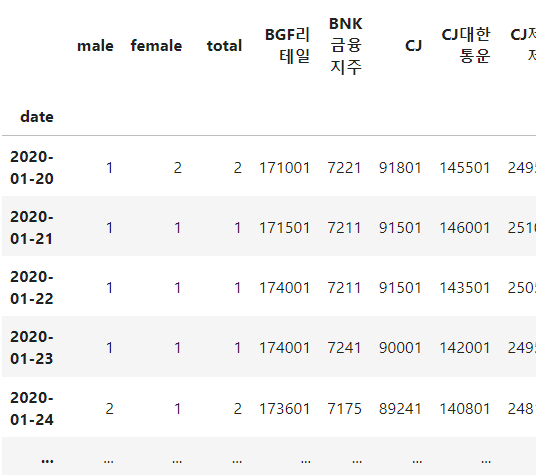This screenshot has width=536, height=475.
Task: Click the BGF리테일 value 171001
Action: 284,168
